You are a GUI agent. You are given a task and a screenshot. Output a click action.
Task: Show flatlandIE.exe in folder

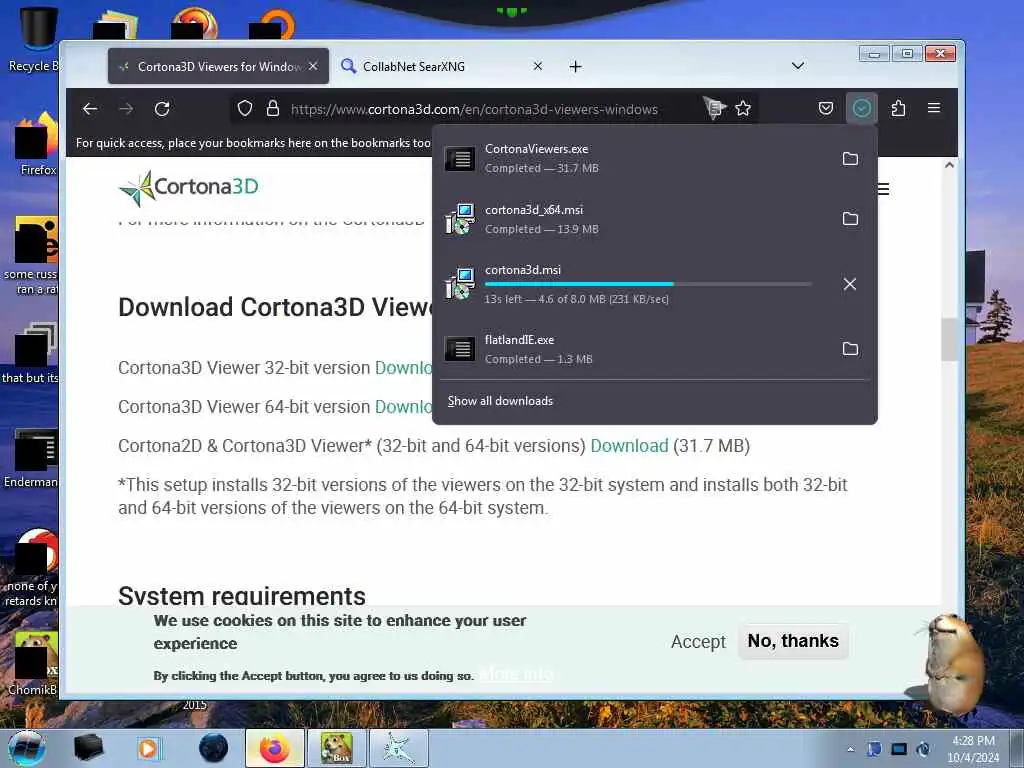coord(850,349)
